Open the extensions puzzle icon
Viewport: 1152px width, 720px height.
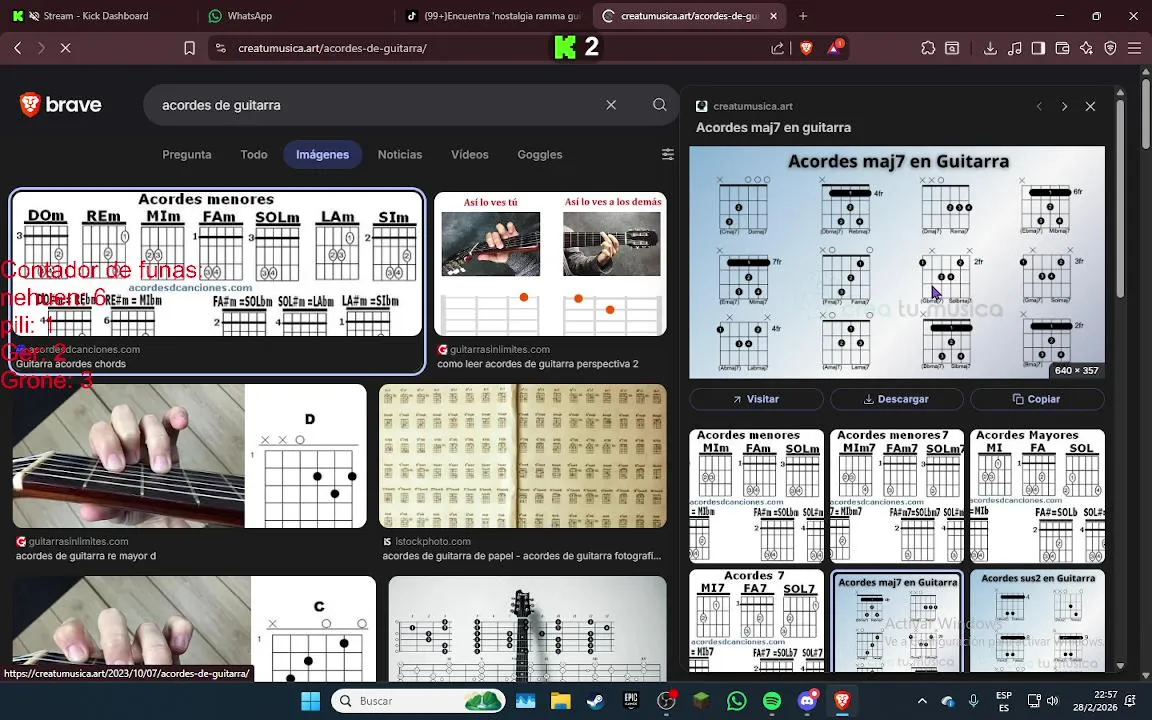tap(928, 48)
